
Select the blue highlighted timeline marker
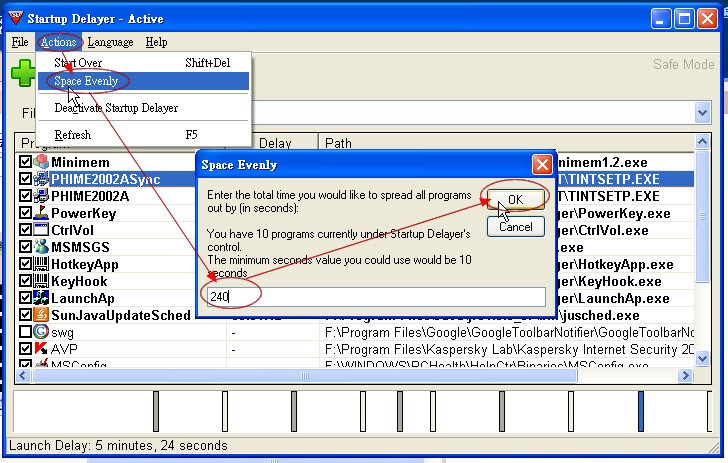coord(641,411)
